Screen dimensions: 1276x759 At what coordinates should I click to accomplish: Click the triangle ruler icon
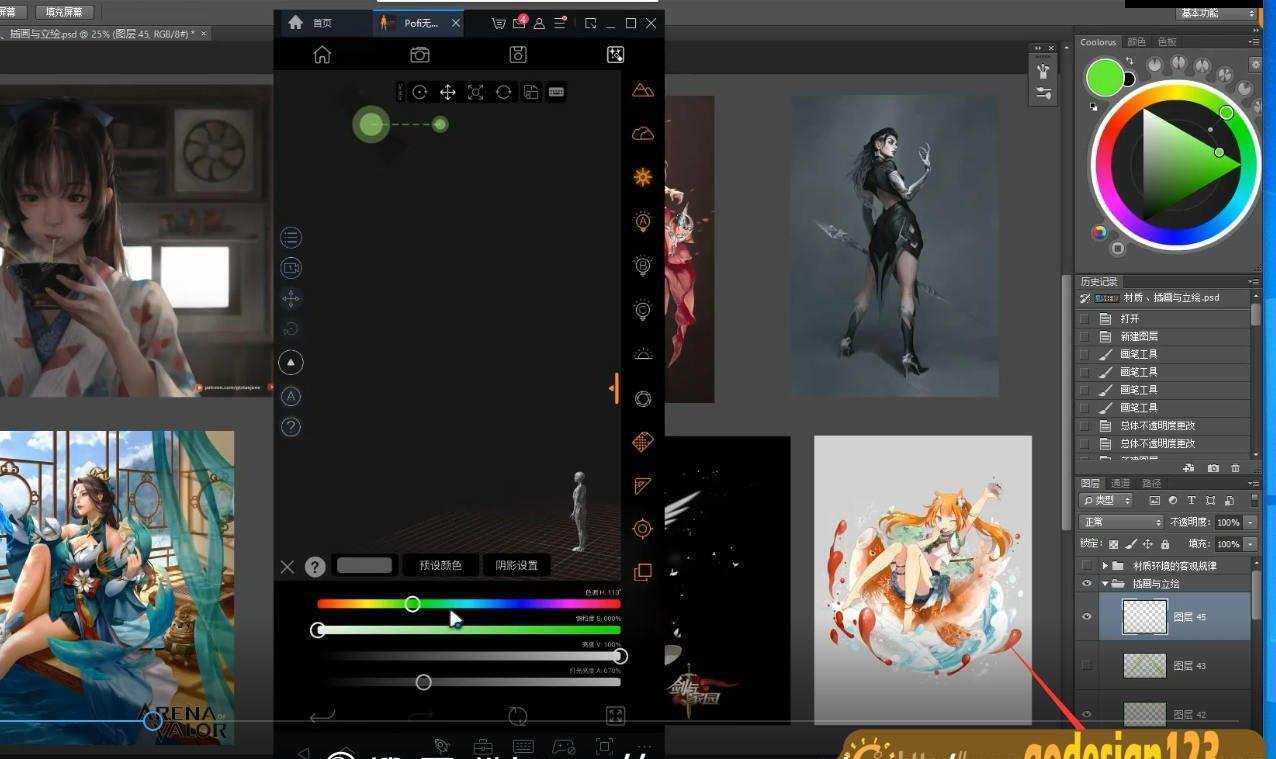point(643,485)
